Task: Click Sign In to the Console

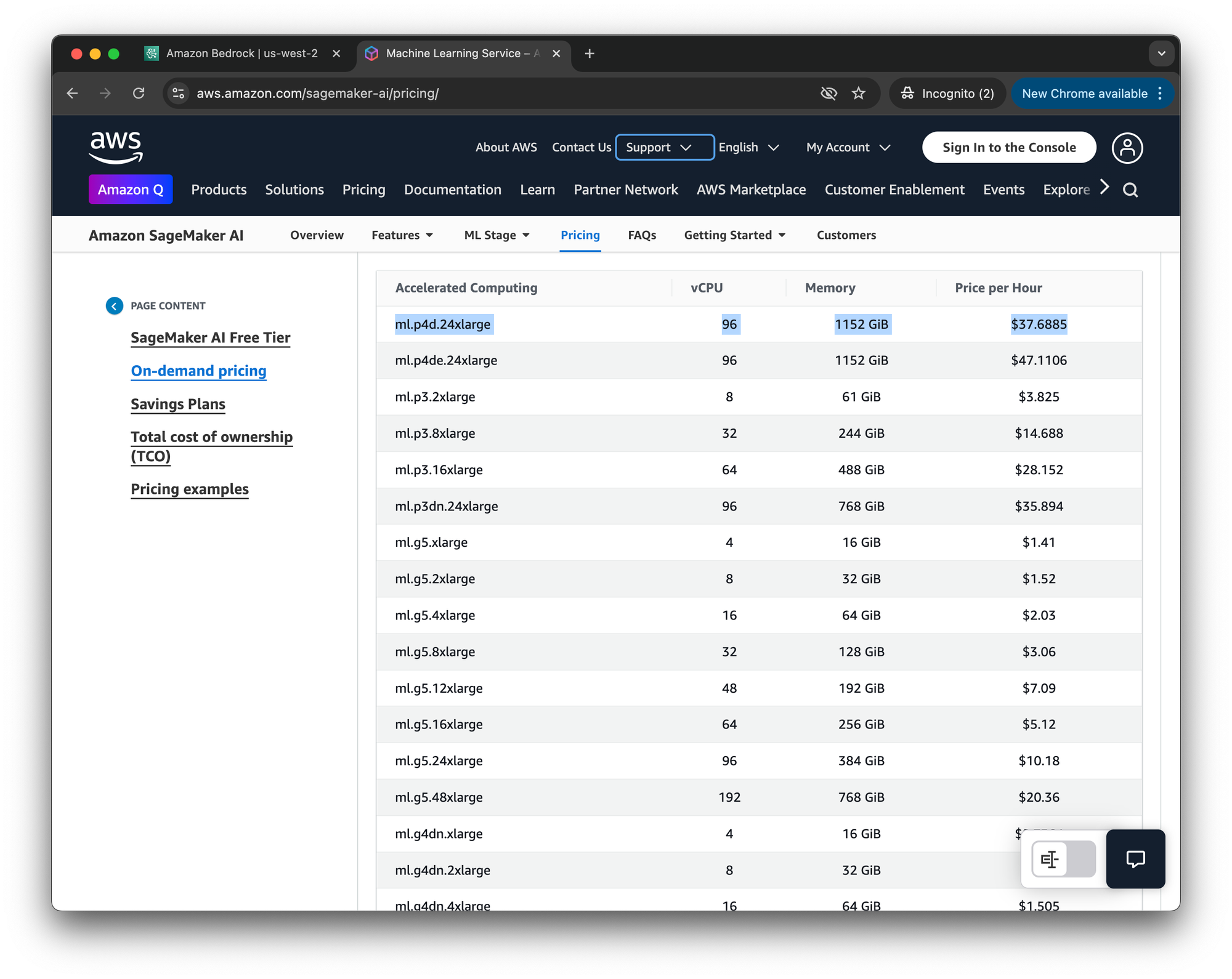Action: [x=1008, y=148]
